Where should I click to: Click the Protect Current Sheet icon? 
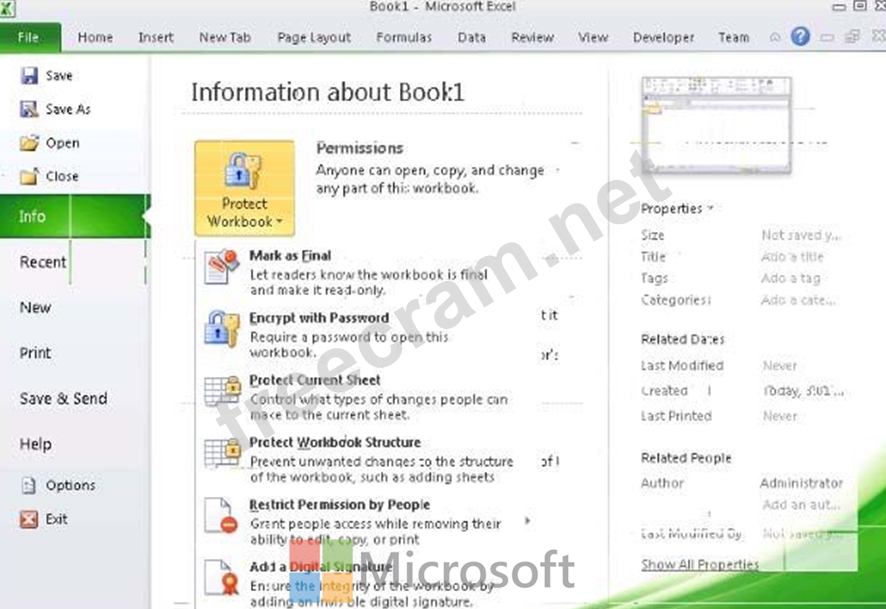(x=223, y=391)
